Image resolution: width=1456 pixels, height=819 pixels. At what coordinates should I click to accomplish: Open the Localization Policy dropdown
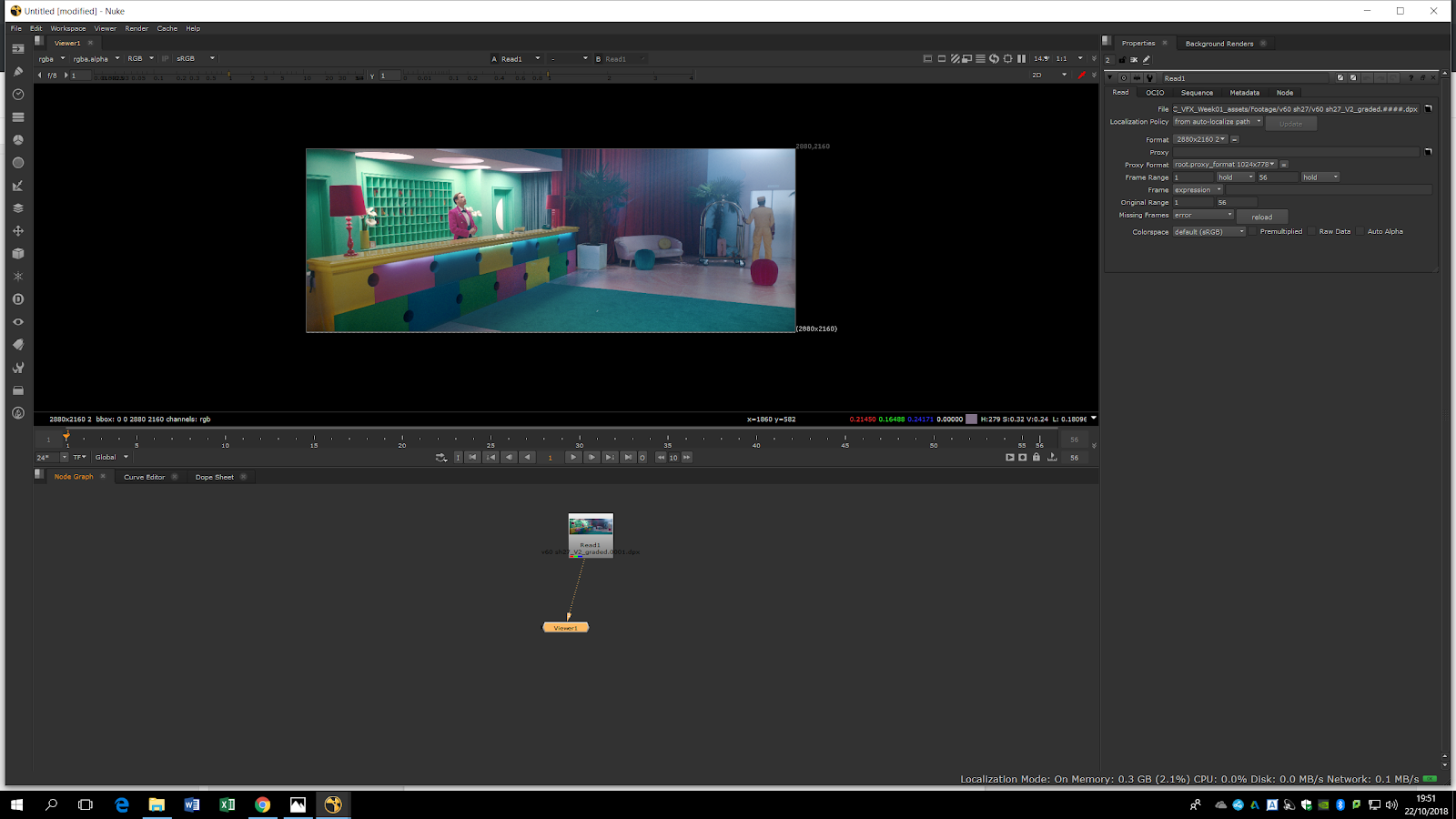1217,122
